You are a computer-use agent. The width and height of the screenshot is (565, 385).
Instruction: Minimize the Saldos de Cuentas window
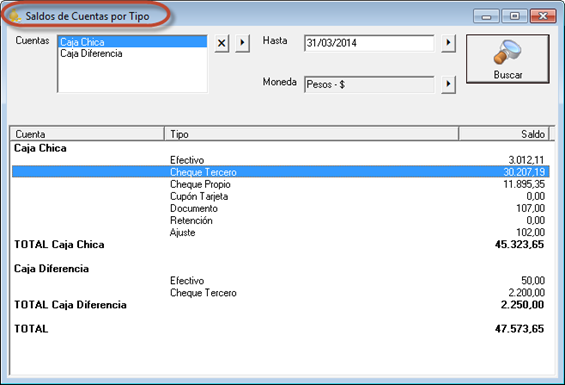486,16
